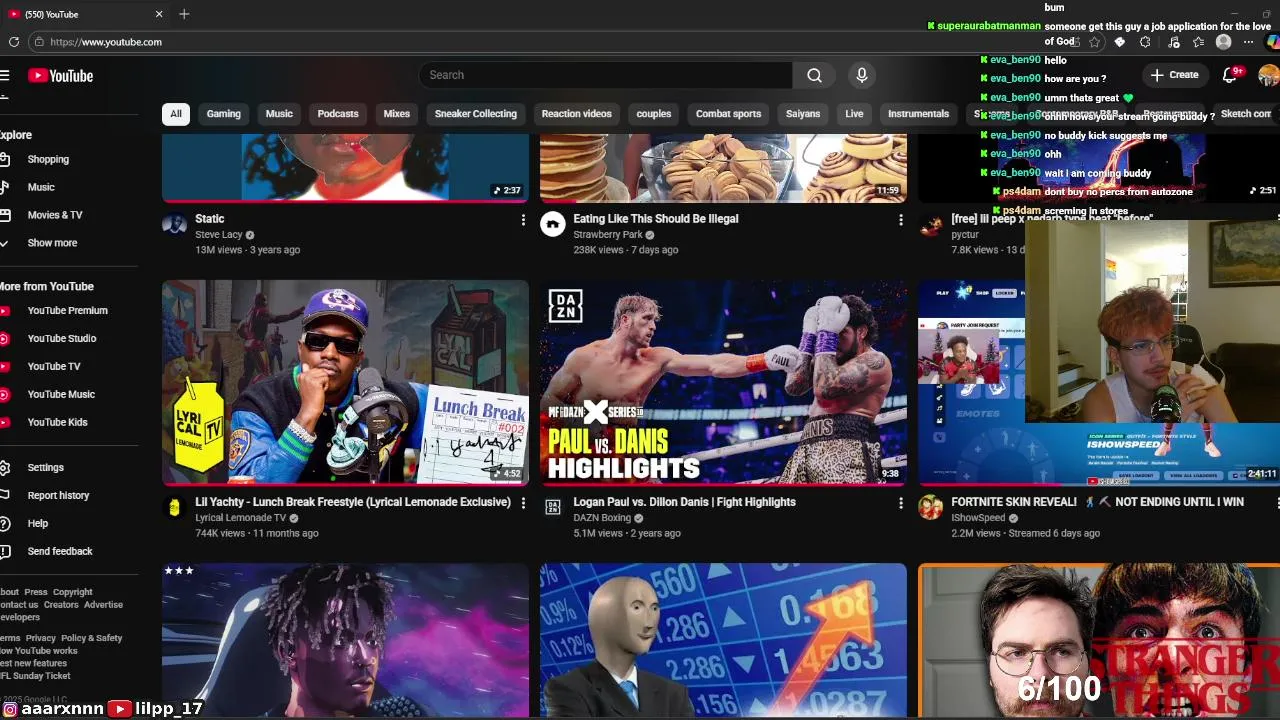Screen dimensions: 1280x720
Task: Click the search magnifier button
Action: [814, 75]
